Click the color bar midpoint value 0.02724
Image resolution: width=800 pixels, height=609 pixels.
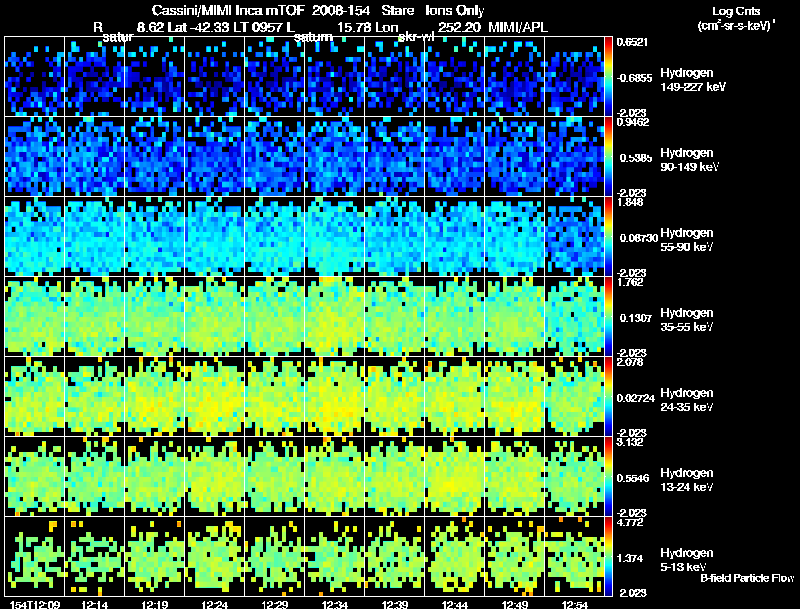636,398
